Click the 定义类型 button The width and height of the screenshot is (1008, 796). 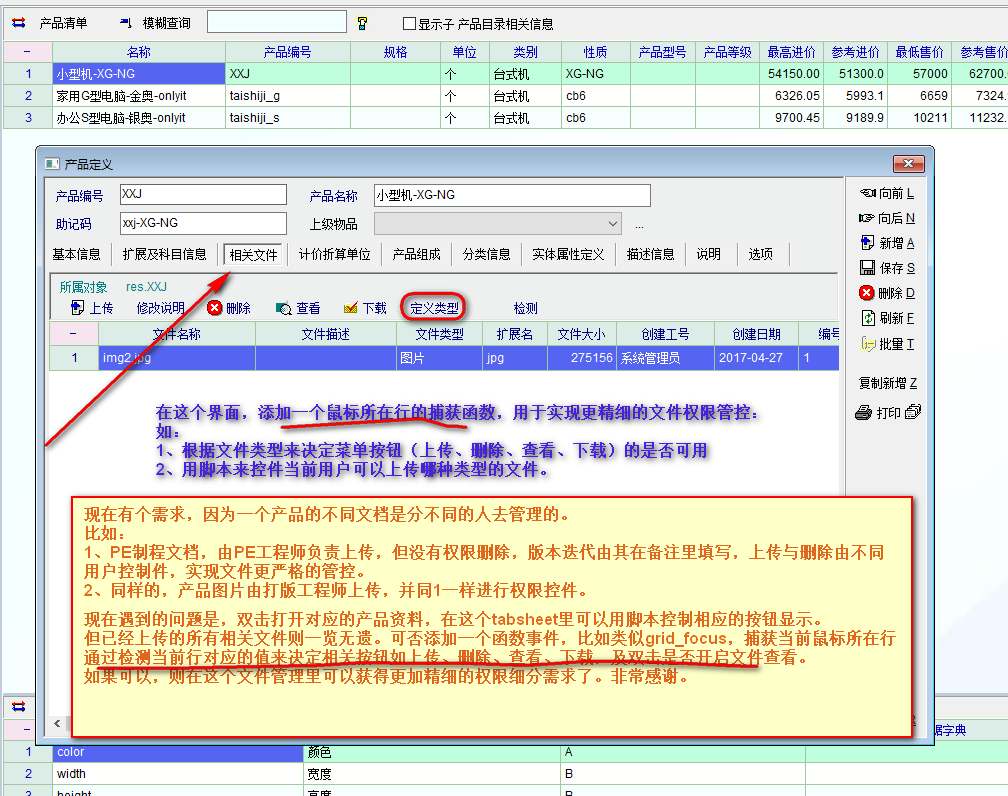(434, 308)
